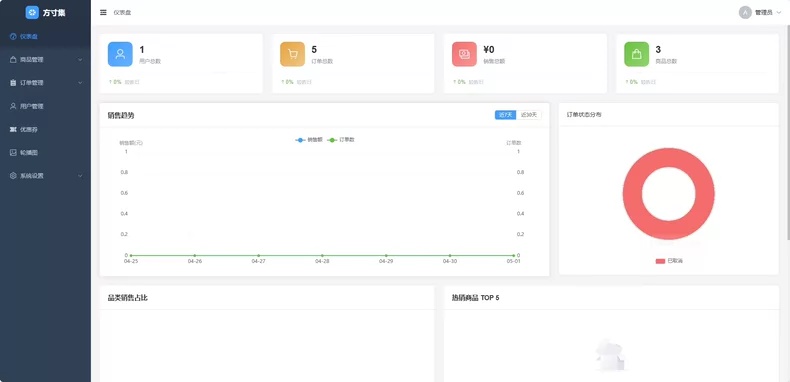Click the 方寸集 logo icon
Image resolution: width=790 pixels, height=382 pixels.
click(x=32, y=13)
